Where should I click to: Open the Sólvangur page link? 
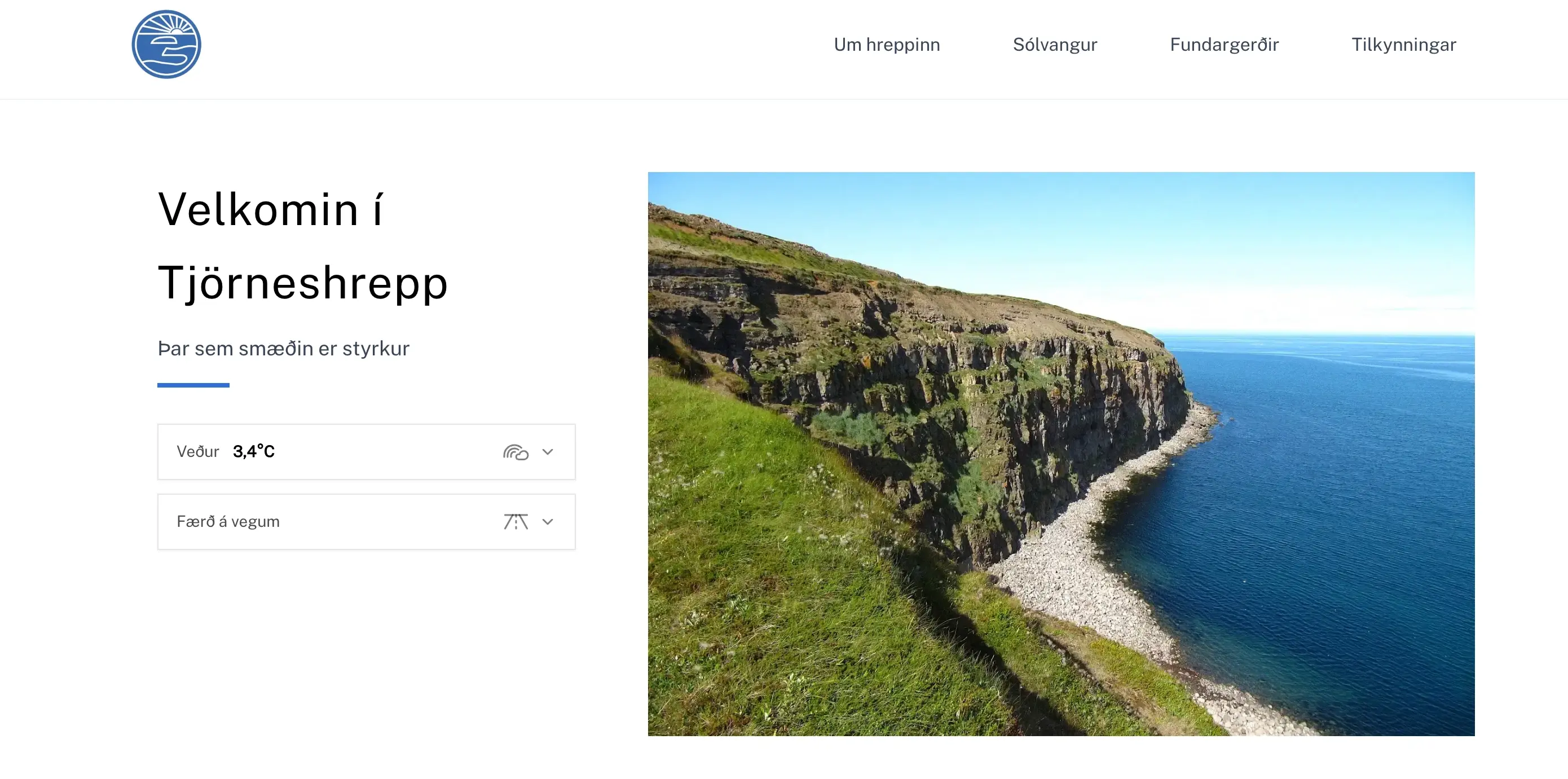click(1055, 44)
